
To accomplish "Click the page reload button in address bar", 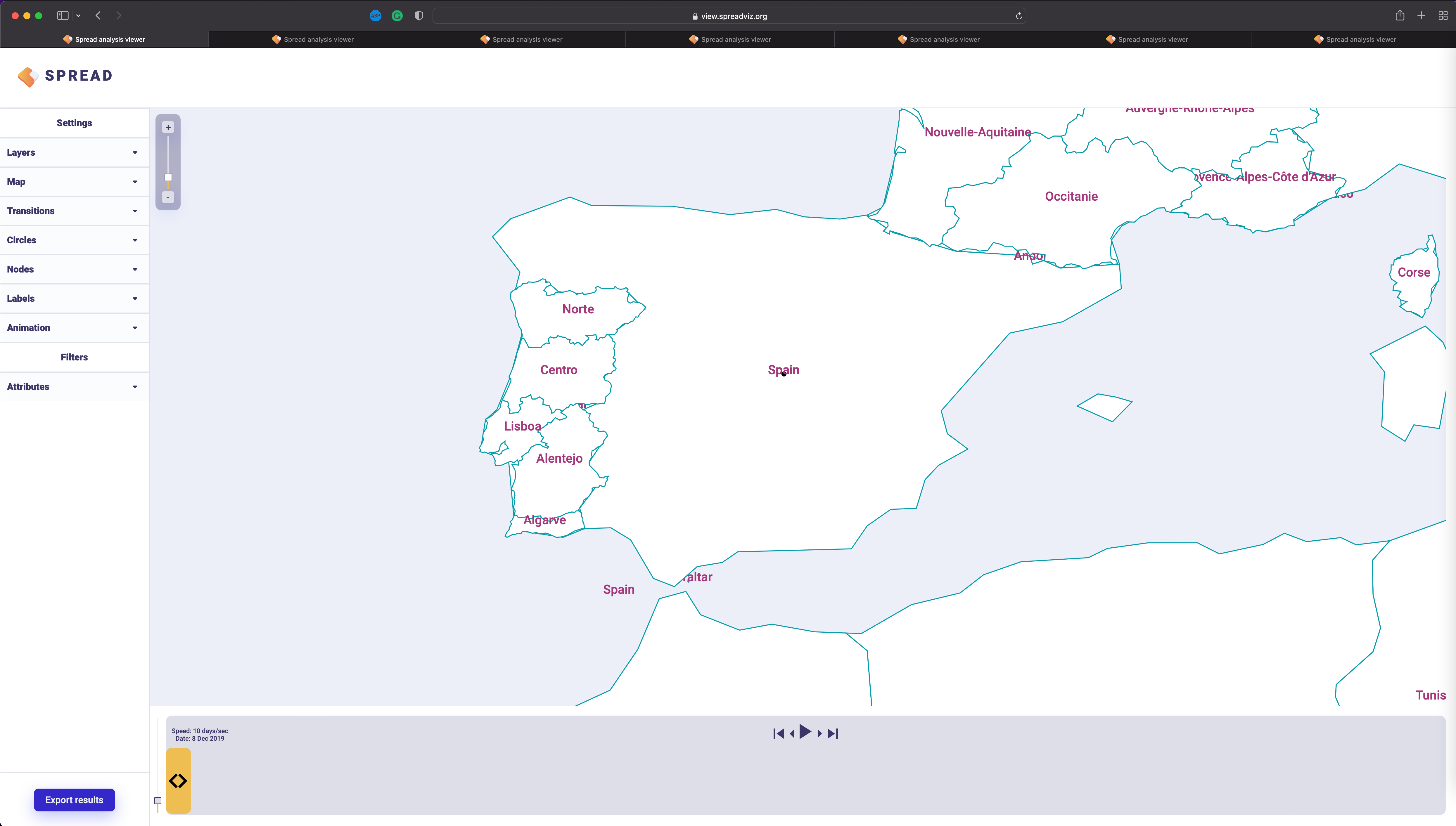I will pos(1019,15).
